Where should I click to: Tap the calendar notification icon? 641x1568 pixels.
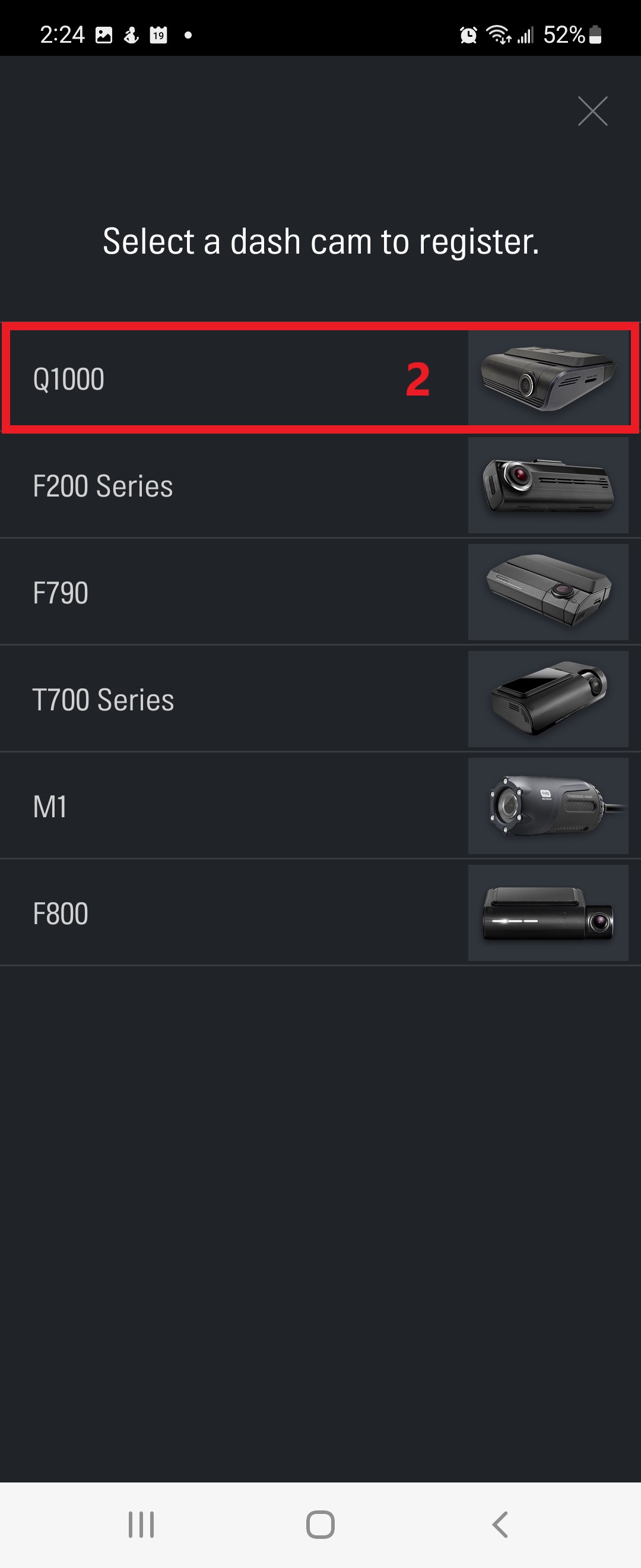click(158, 34)
